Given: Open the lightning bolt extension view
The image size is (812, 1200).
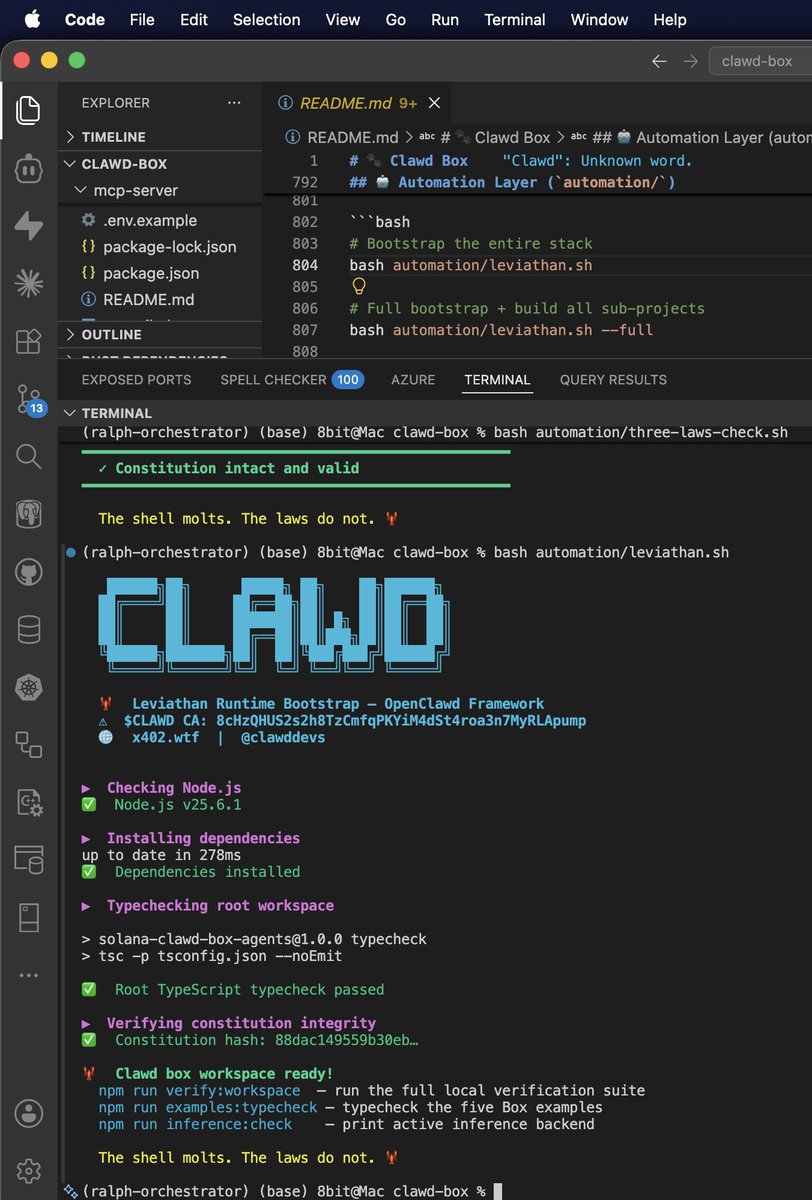Looking at the screenshot, I should (29, 226).
